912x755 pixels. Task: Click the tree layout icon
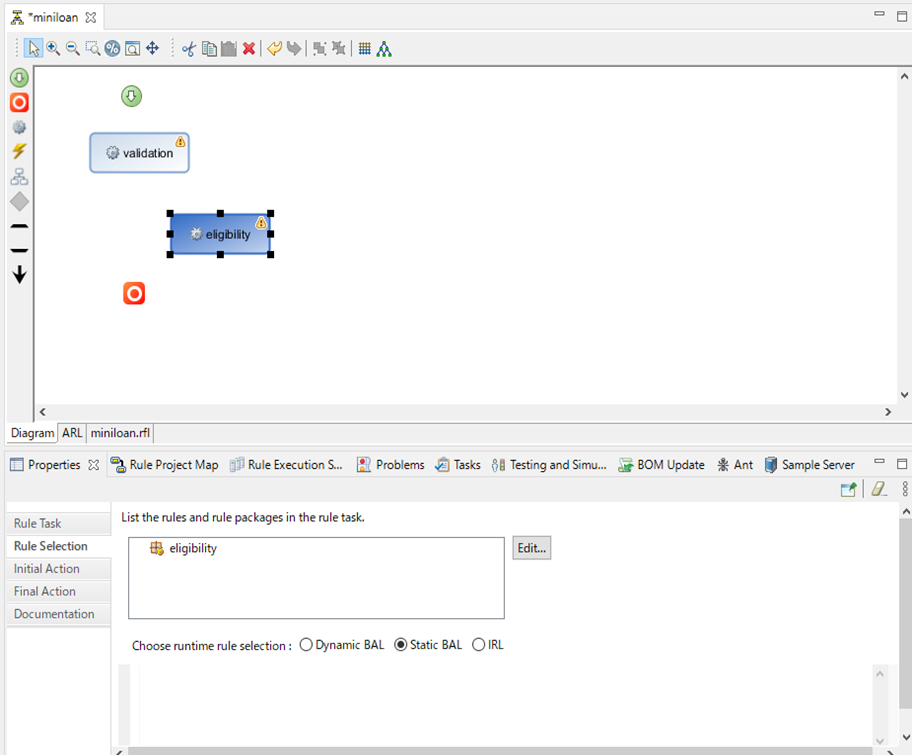[x=384, y=49]
